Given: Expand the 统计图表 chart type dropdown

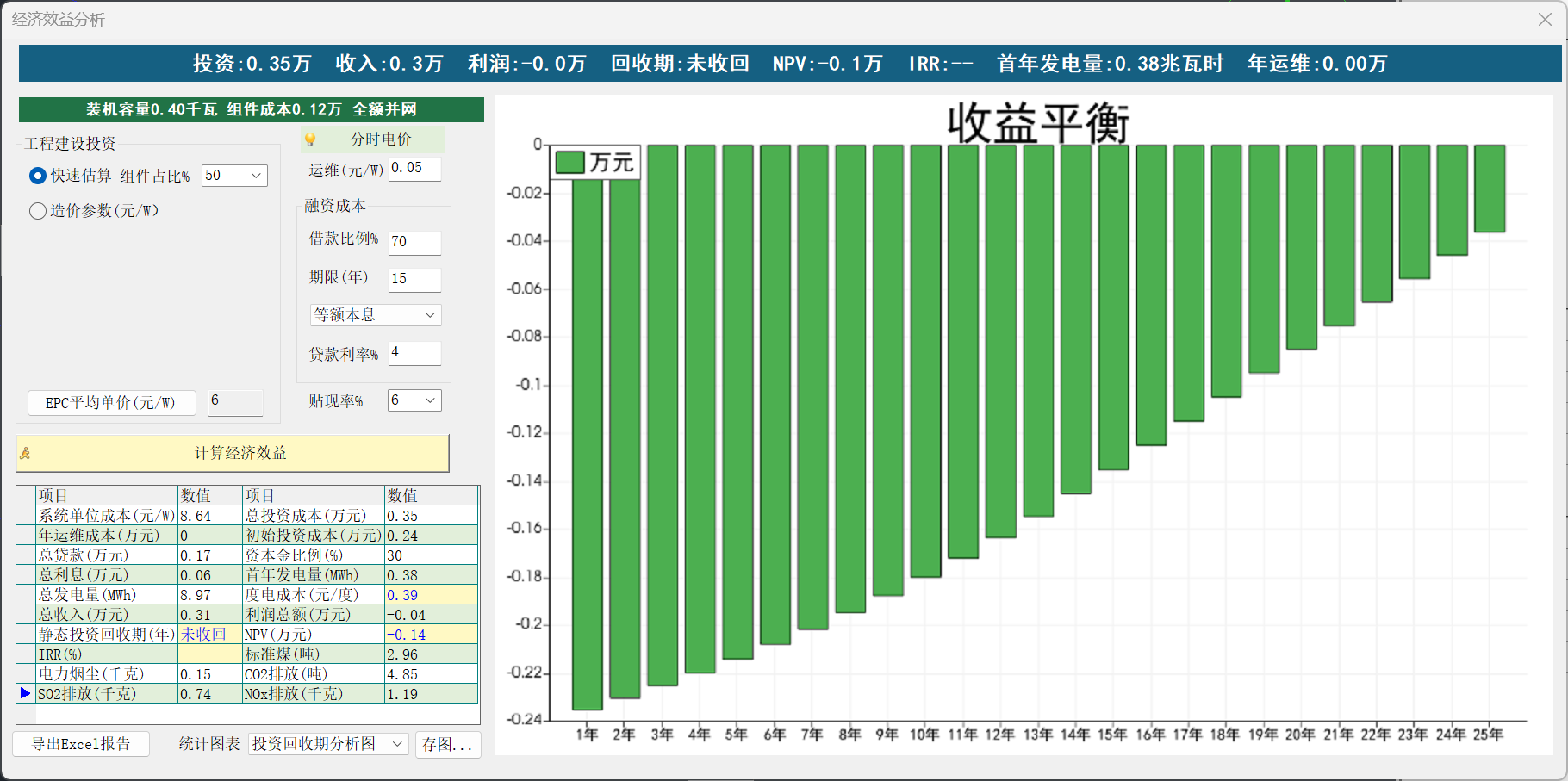Looking at the screenshot, I should (x=397, y=744).
